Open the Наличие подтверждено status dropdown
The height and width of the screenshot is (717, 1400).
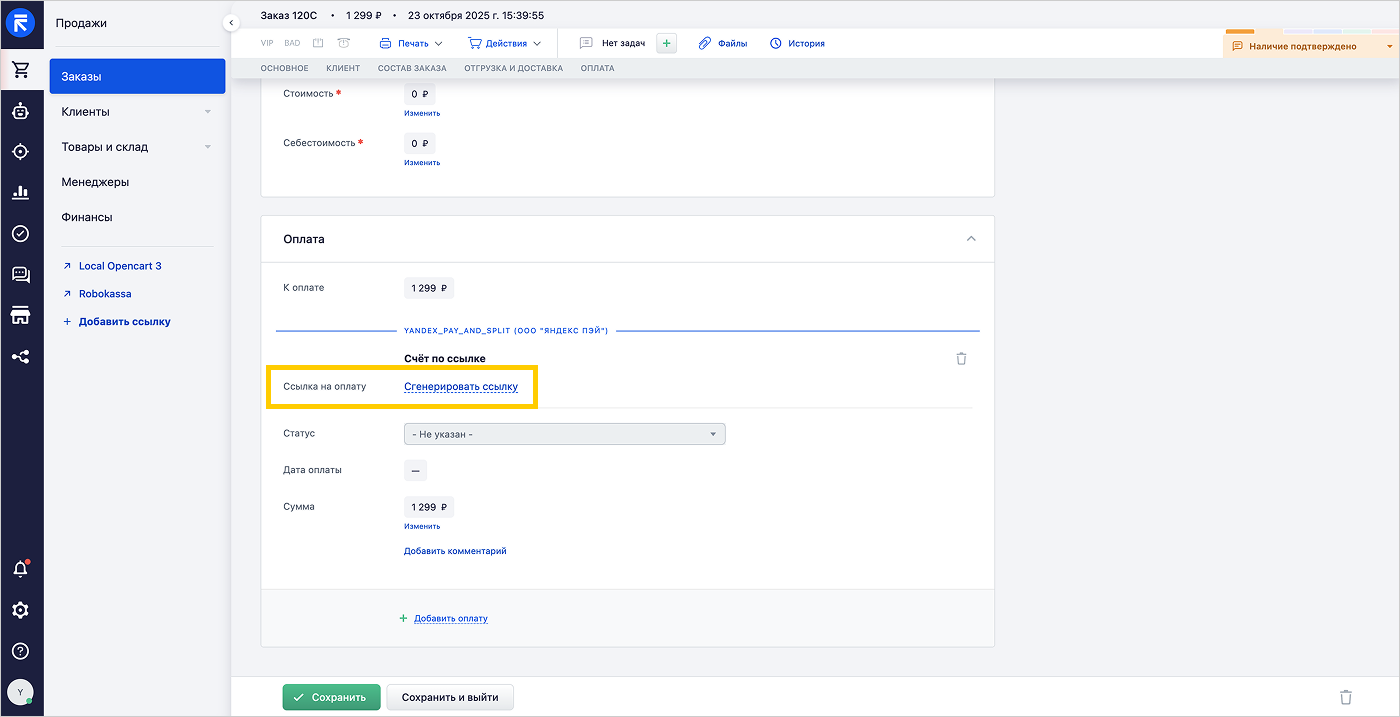[1311, 46]
